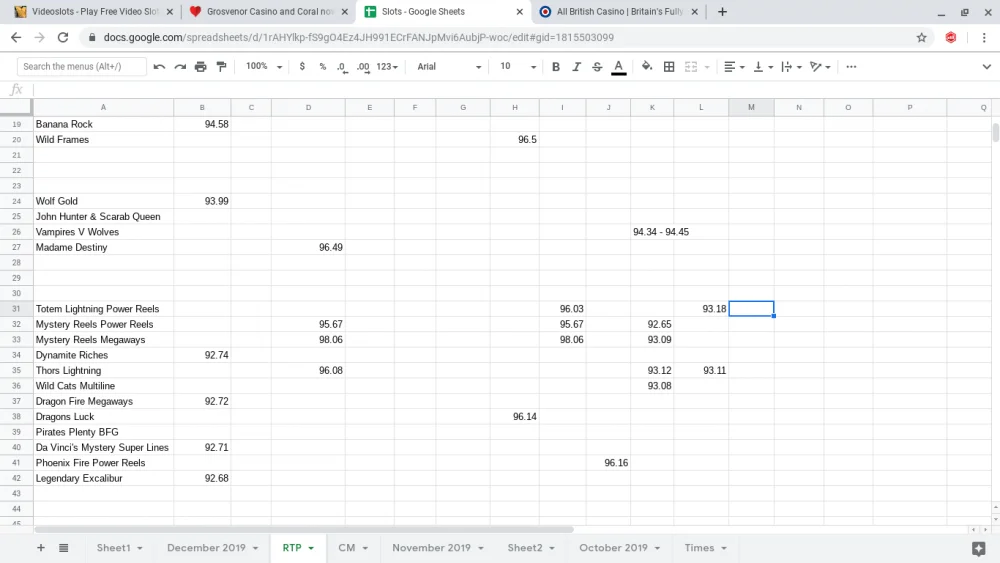The image size is (1000, 563).
Task: Open the More toolbar options ellipsis
Action: [x=851, y=66]
